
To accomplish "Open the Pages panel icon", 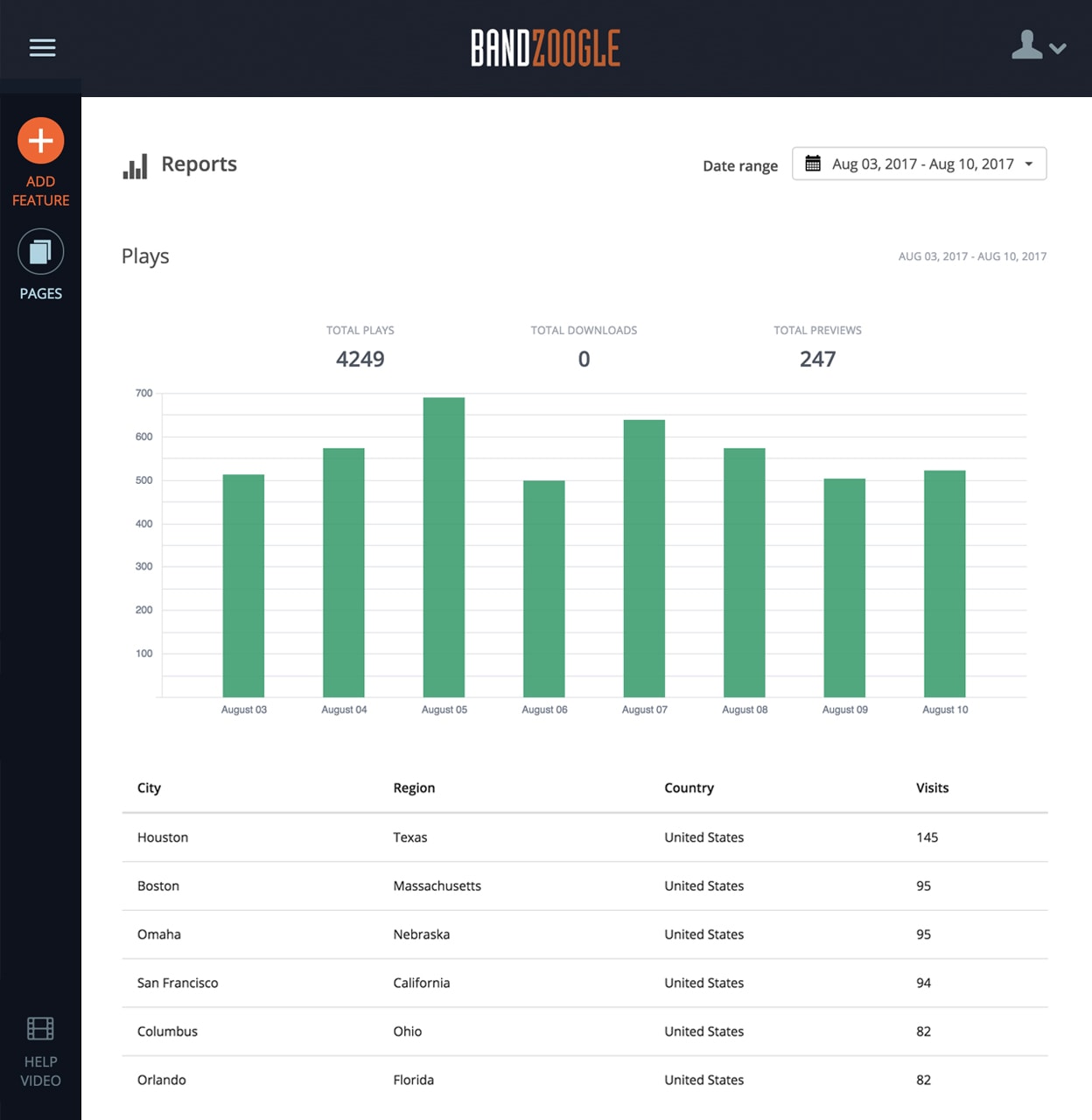I will (x=41, y=250).
